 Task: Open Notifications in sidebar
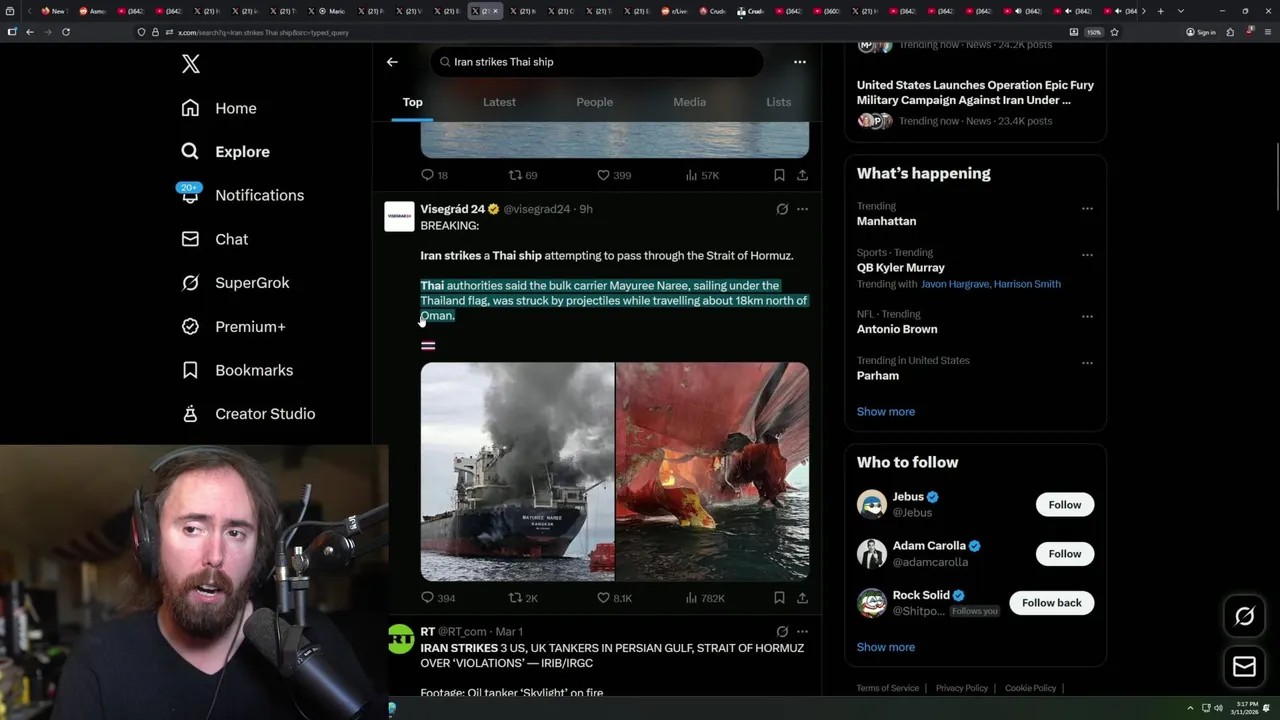pos(242,195)
